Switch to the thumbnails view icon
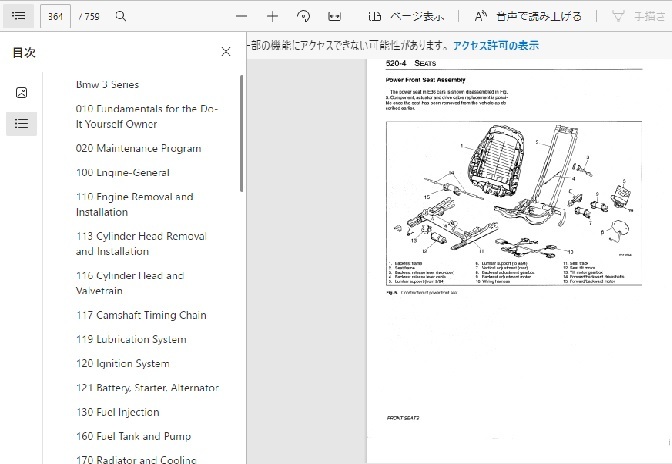672x464 pixels. [21, 92]
